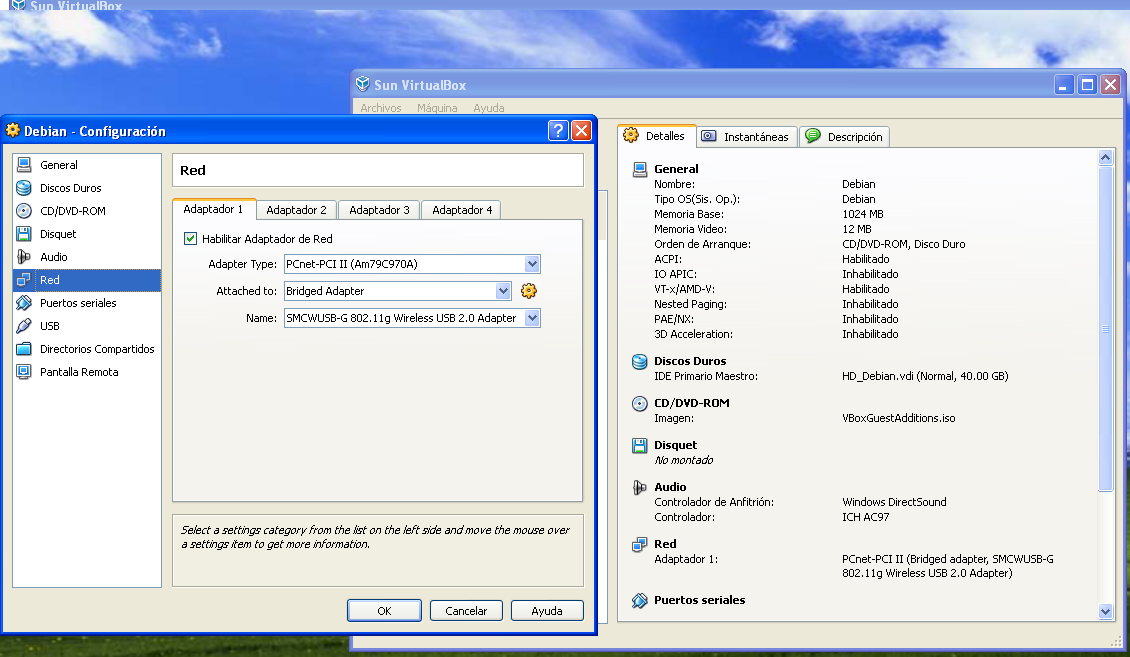Toggle Habilitar Adaptador de Red checkbox
Screen dimensions: 1130x657
pos(190,238)
